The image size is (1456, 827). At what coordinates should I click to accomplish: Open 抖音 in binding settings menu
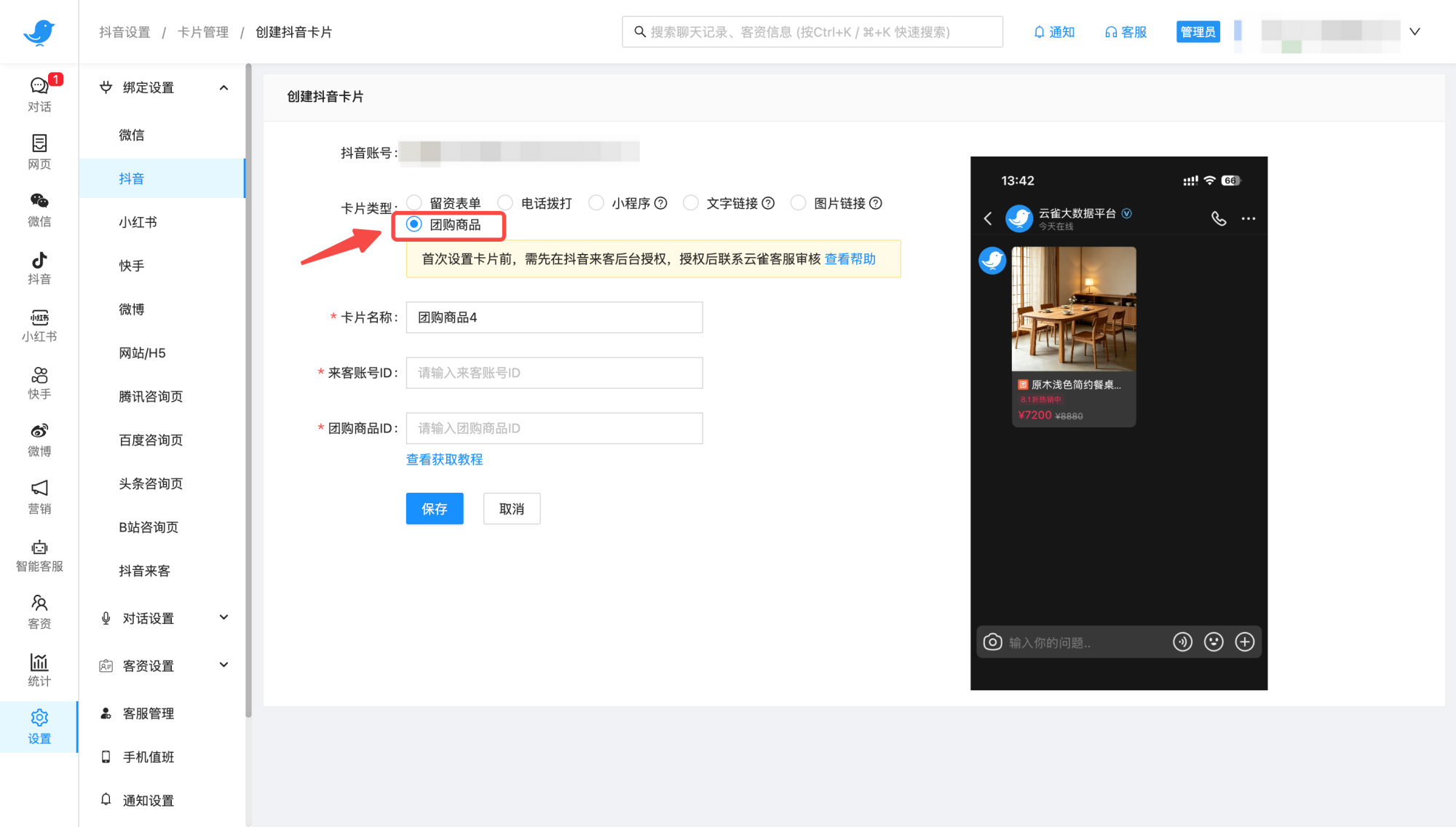coord(163,178)
